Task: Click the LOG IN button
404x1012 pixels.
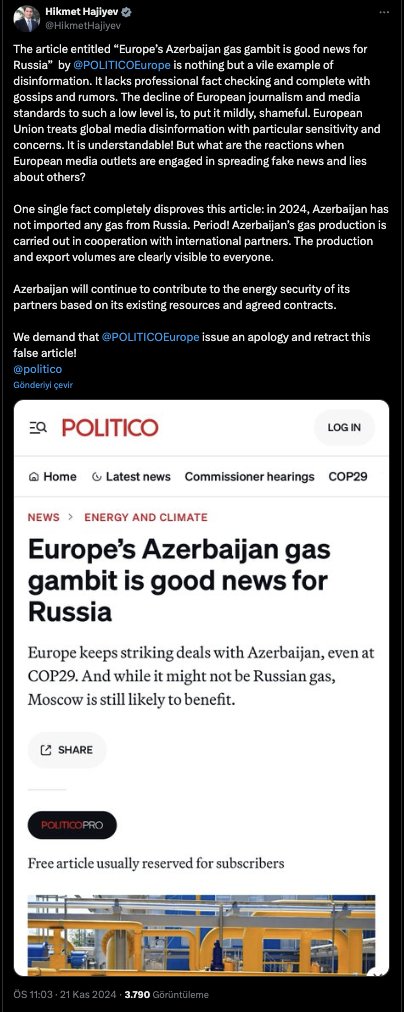Action: pyautogui.click(x=344, y=427)
